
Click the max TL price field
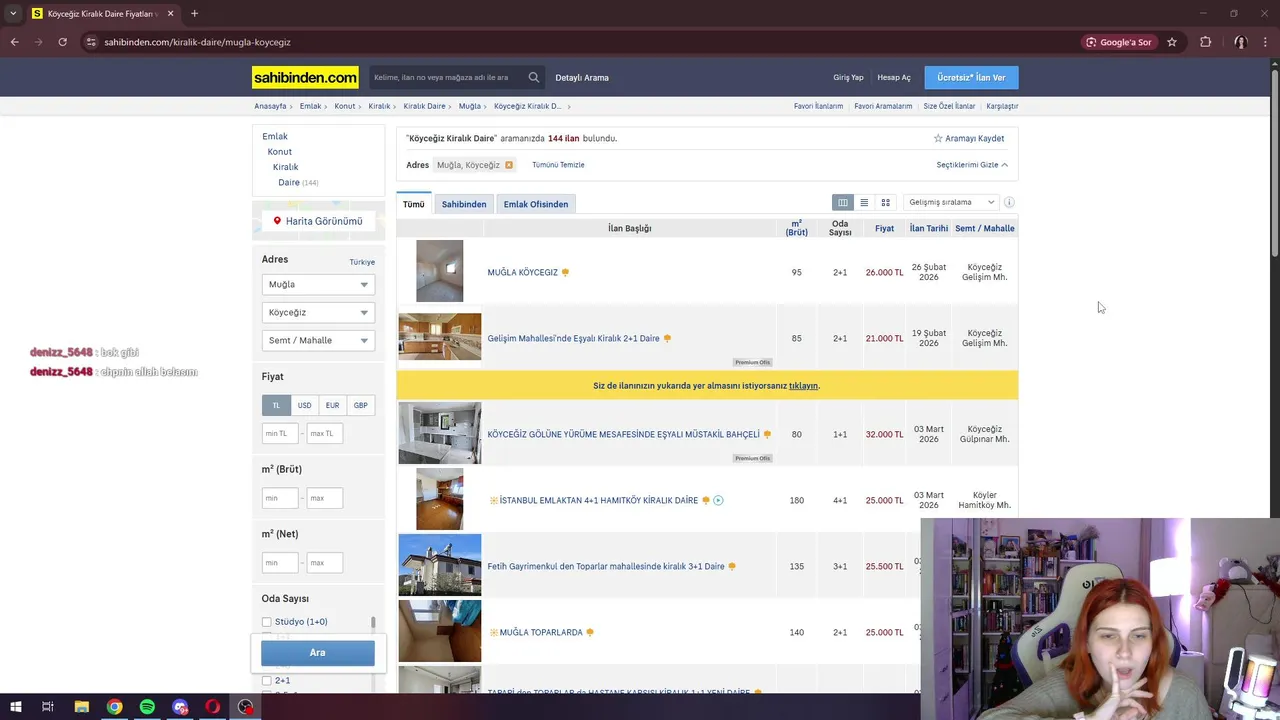click(x=325, y=433)
